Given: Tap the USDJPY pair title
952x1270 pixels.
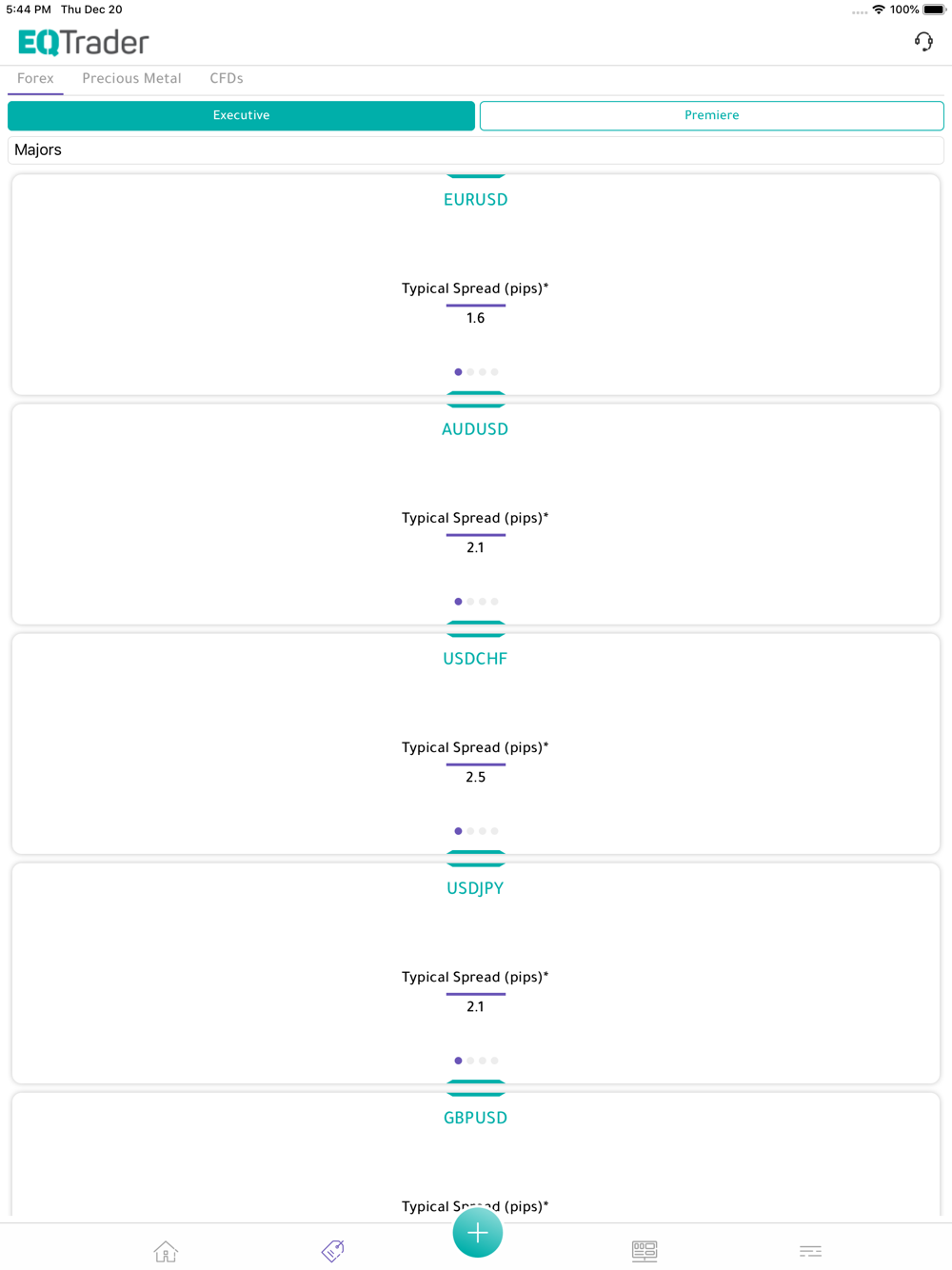Looking at the screenshot, I should (475, 888).
